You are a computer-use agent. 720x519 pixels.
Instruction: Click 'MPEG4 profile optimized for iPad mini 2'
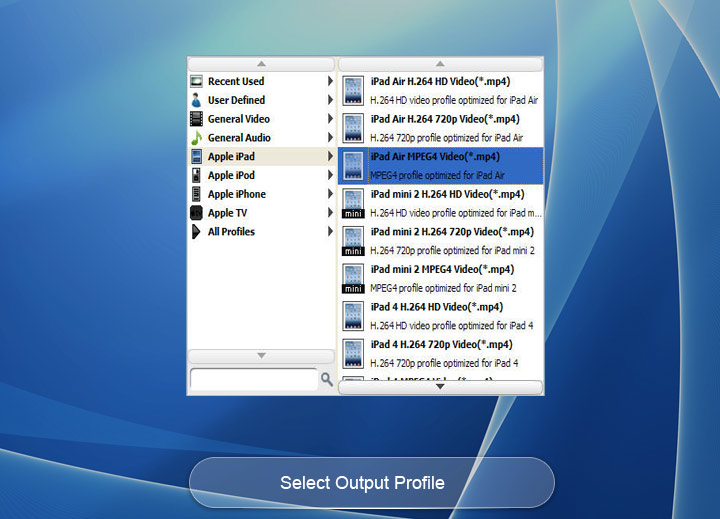(x=443, y=288)
